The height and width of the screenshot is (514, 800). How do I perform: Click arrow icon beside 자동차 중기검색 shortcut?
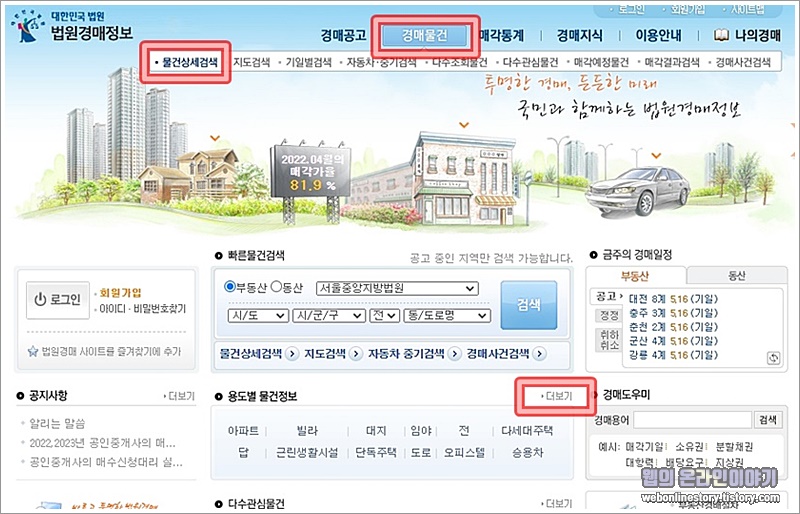click(x=454, y=353)
